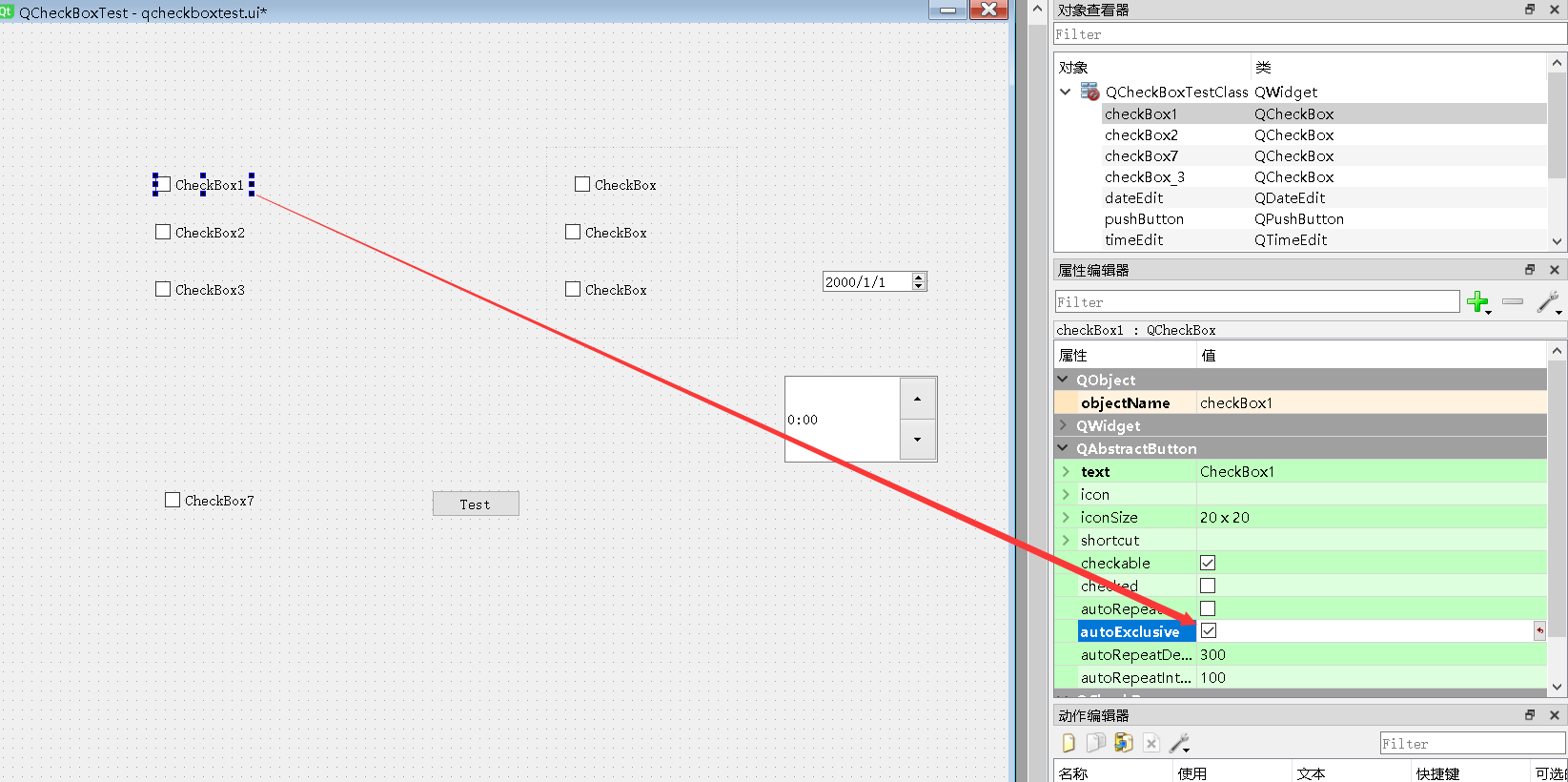
Task: Minimize the QCheckBoxTest form window
Action: pos(947,10)
